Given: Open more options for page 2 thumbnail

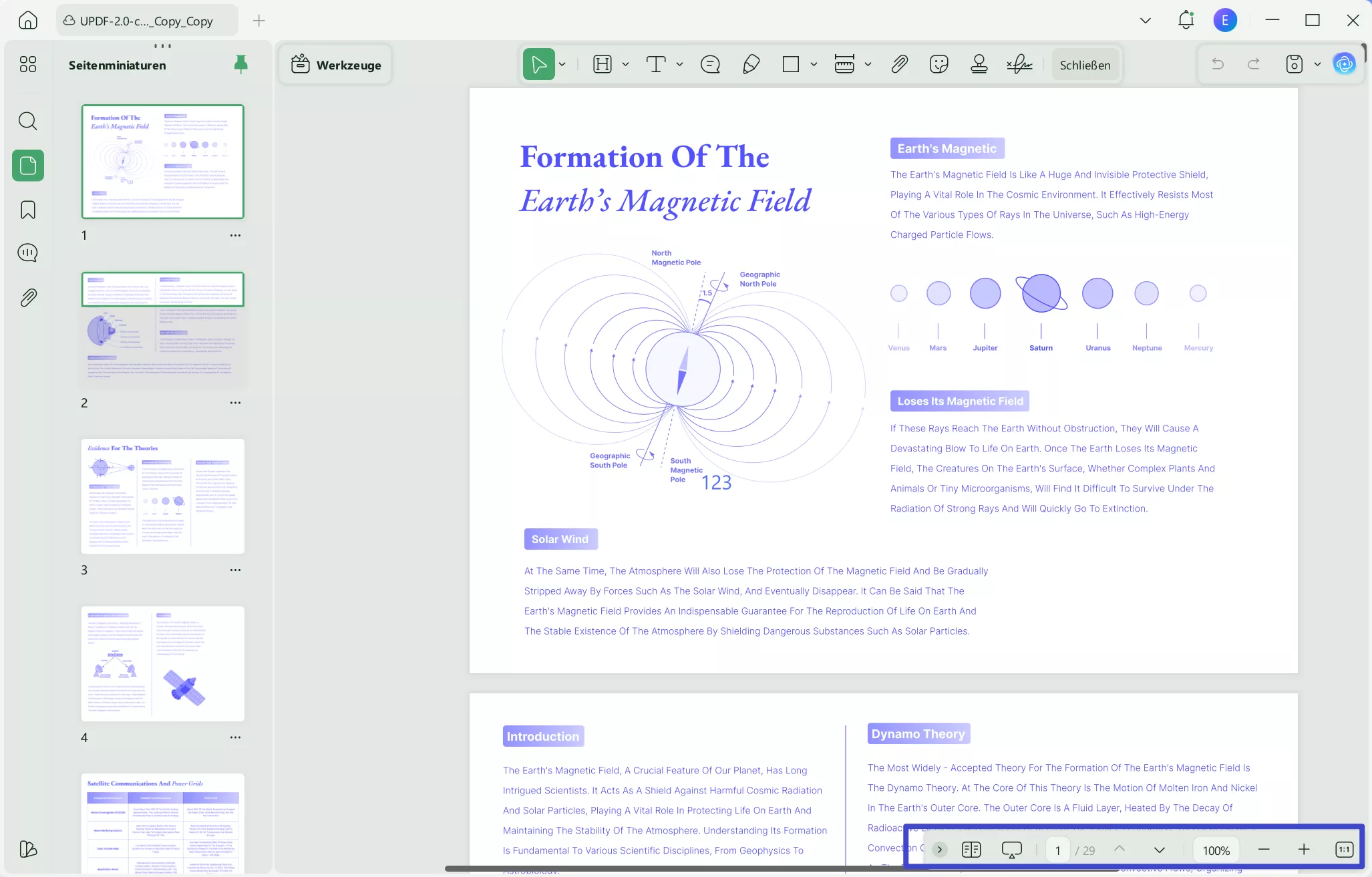Looking at the screenshot, I should [x=235, y=403].
